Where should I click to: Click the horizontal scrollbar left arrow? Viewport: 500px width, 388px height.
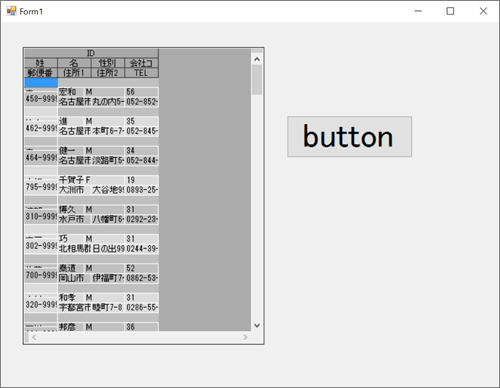click(x=34, y=337)
